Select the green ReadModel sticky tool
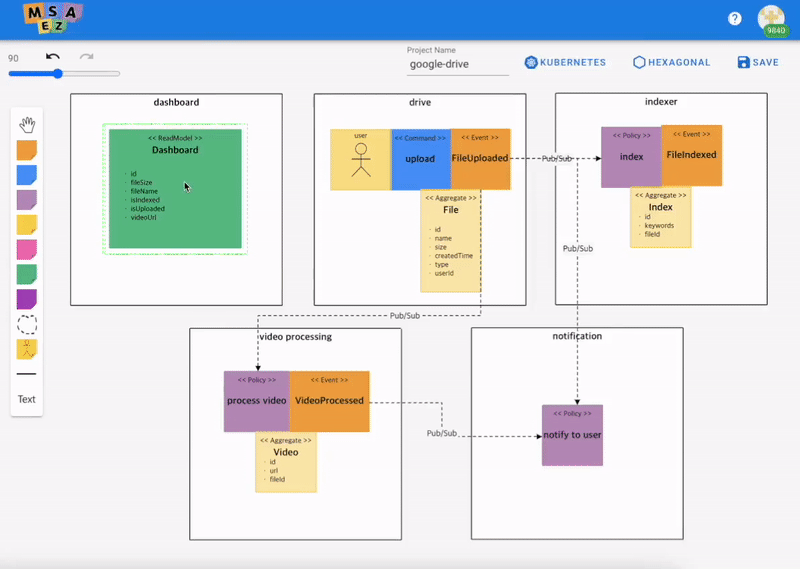This screenshot has height=569, width=800. pyautogui.click(x=27, y=275)
